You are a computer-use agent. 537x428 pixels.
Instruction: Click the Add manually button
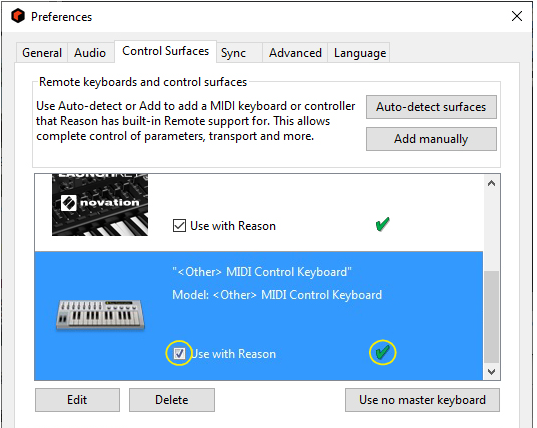coord(431,139)
